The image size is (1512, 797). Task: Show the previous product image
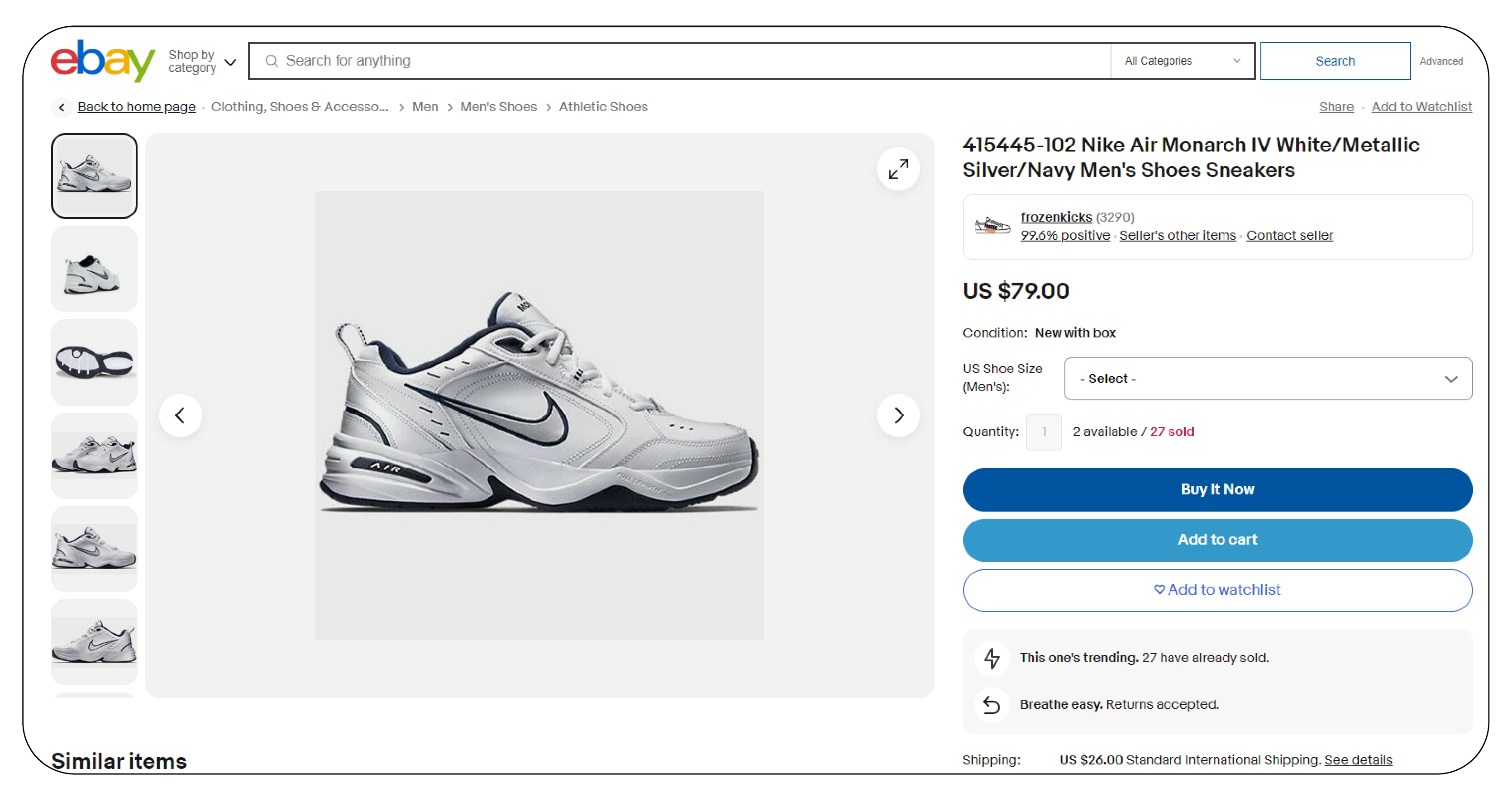coord(180,415)
